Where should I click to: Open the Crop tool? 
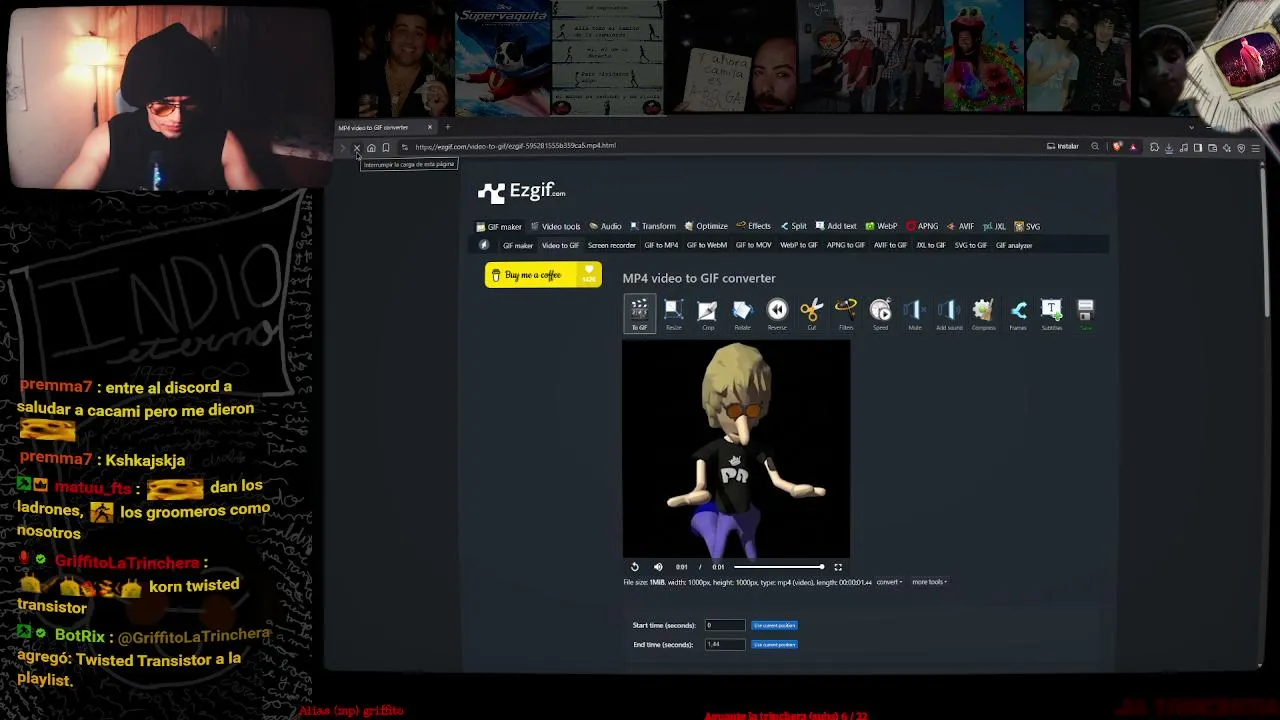708,313
